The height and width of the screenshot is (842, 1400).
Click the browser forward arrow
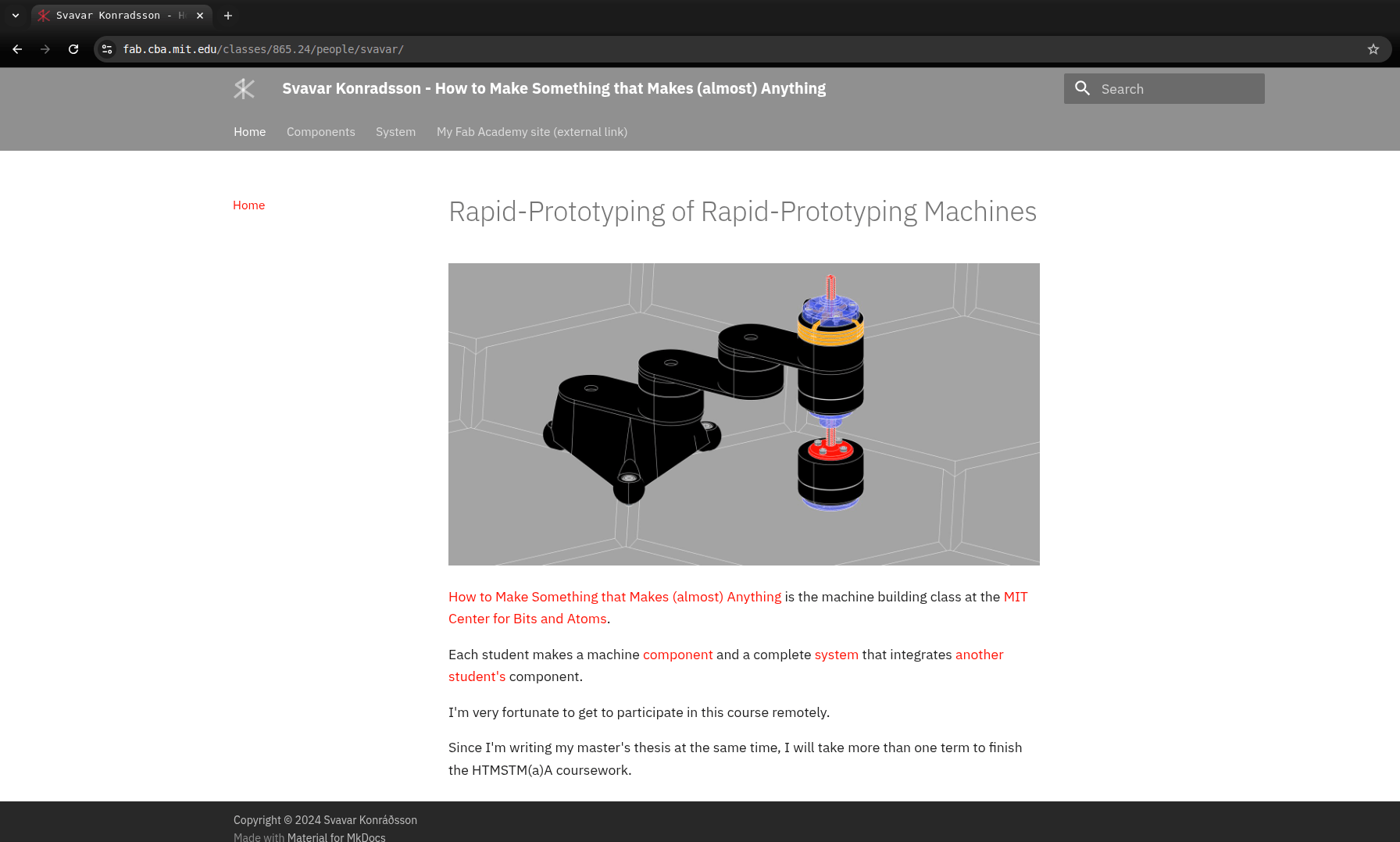45,49
